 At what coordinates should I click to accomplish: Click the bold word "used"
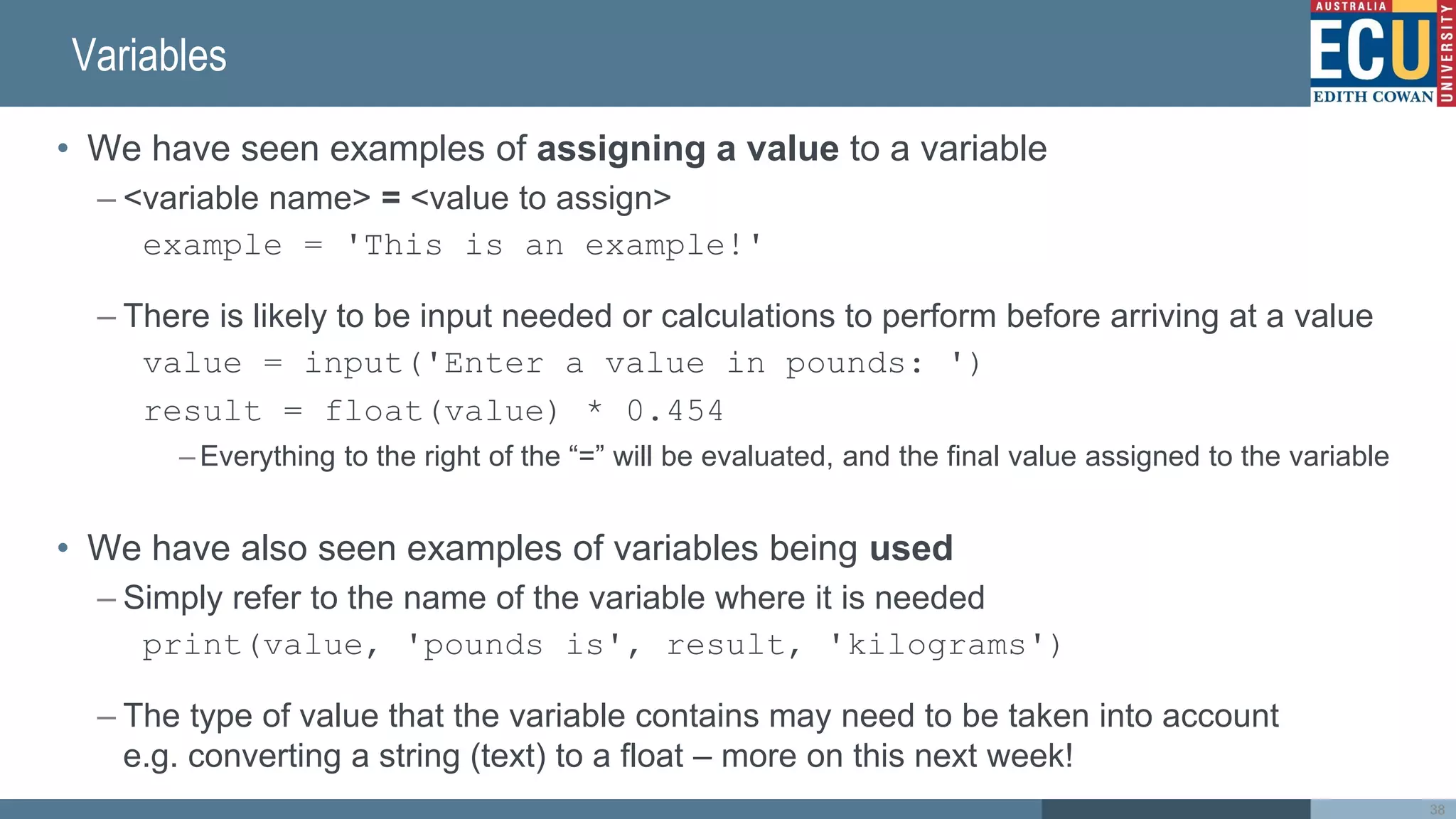tap(911, 549)
